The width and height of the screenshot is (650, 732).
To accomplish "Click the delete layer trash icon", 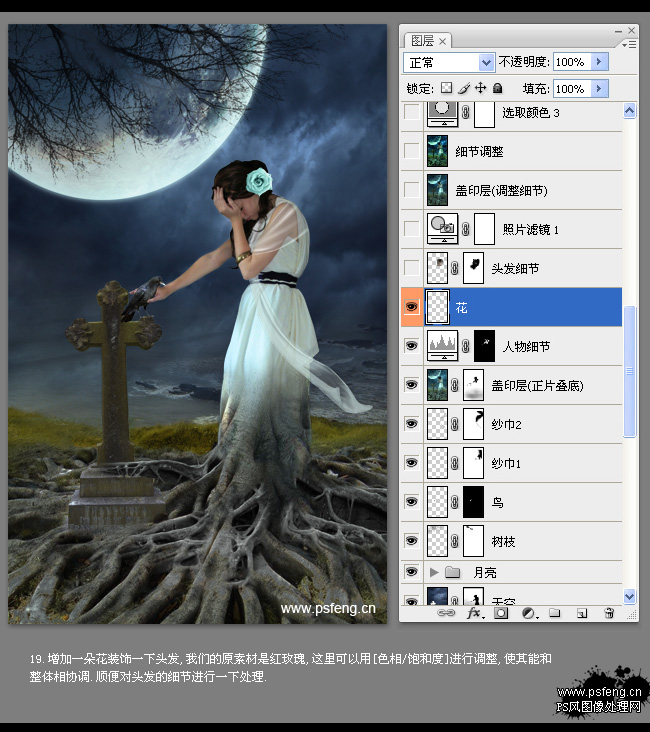I will [x=609, y=613].
